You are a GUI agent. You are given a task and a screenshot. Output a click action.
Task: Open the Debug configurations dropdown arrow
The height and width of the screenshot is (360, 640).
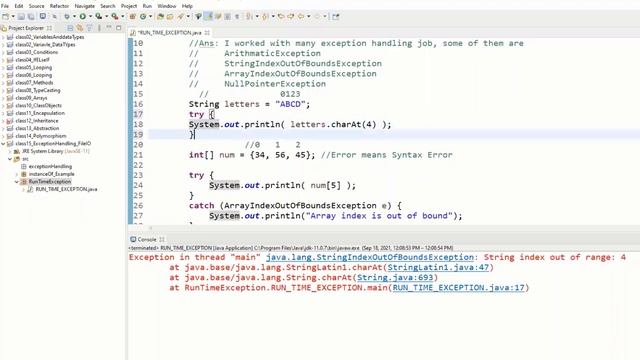pos(74,16)
